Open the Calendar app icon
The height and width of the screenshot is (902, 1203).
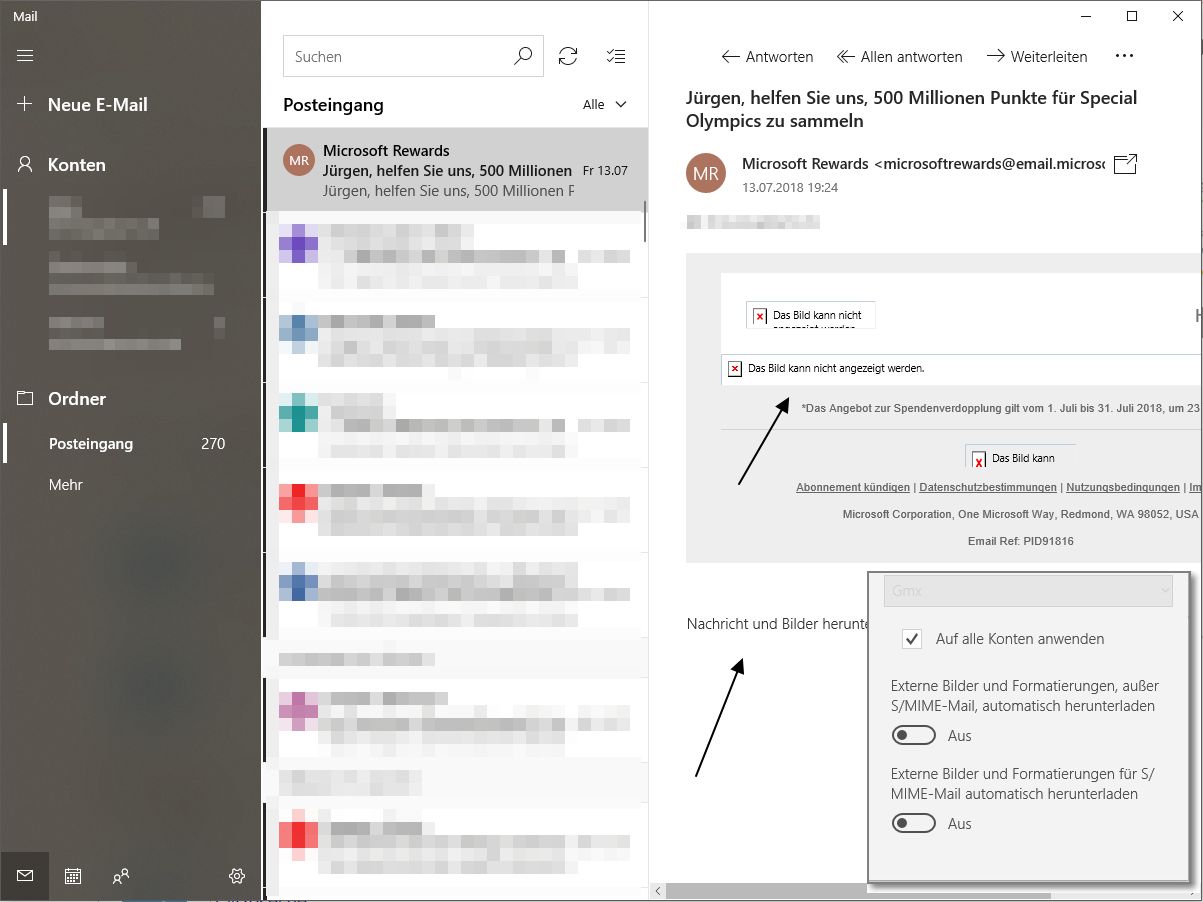[73, 876]
